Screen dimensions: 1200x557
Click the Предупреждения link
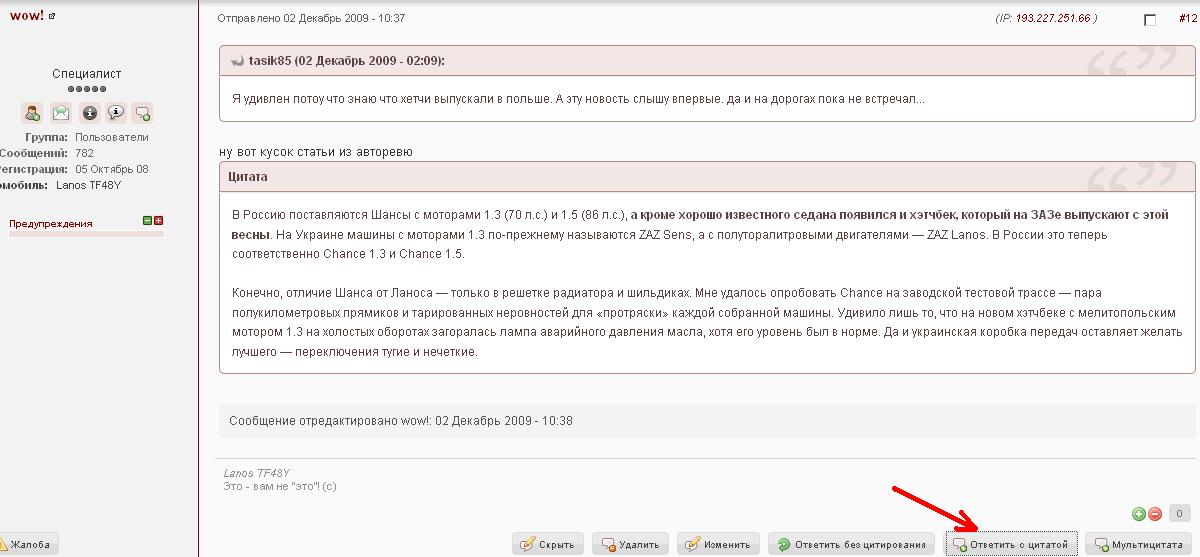tap(51, 224)
